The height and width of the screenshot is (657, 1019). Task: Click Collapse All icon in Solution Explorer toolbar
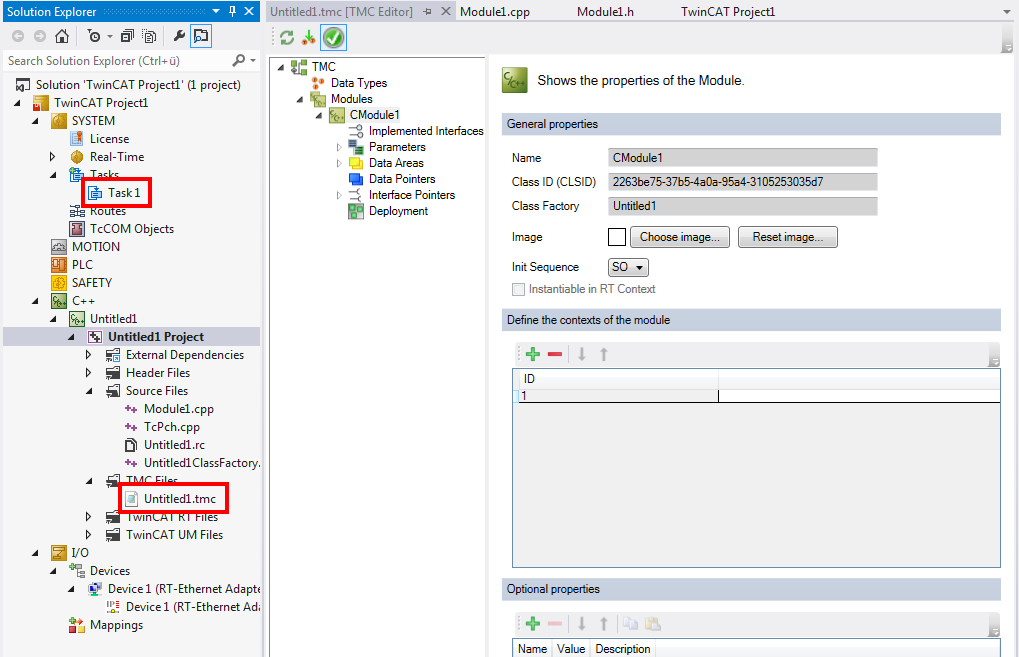[x=127, y=36]
